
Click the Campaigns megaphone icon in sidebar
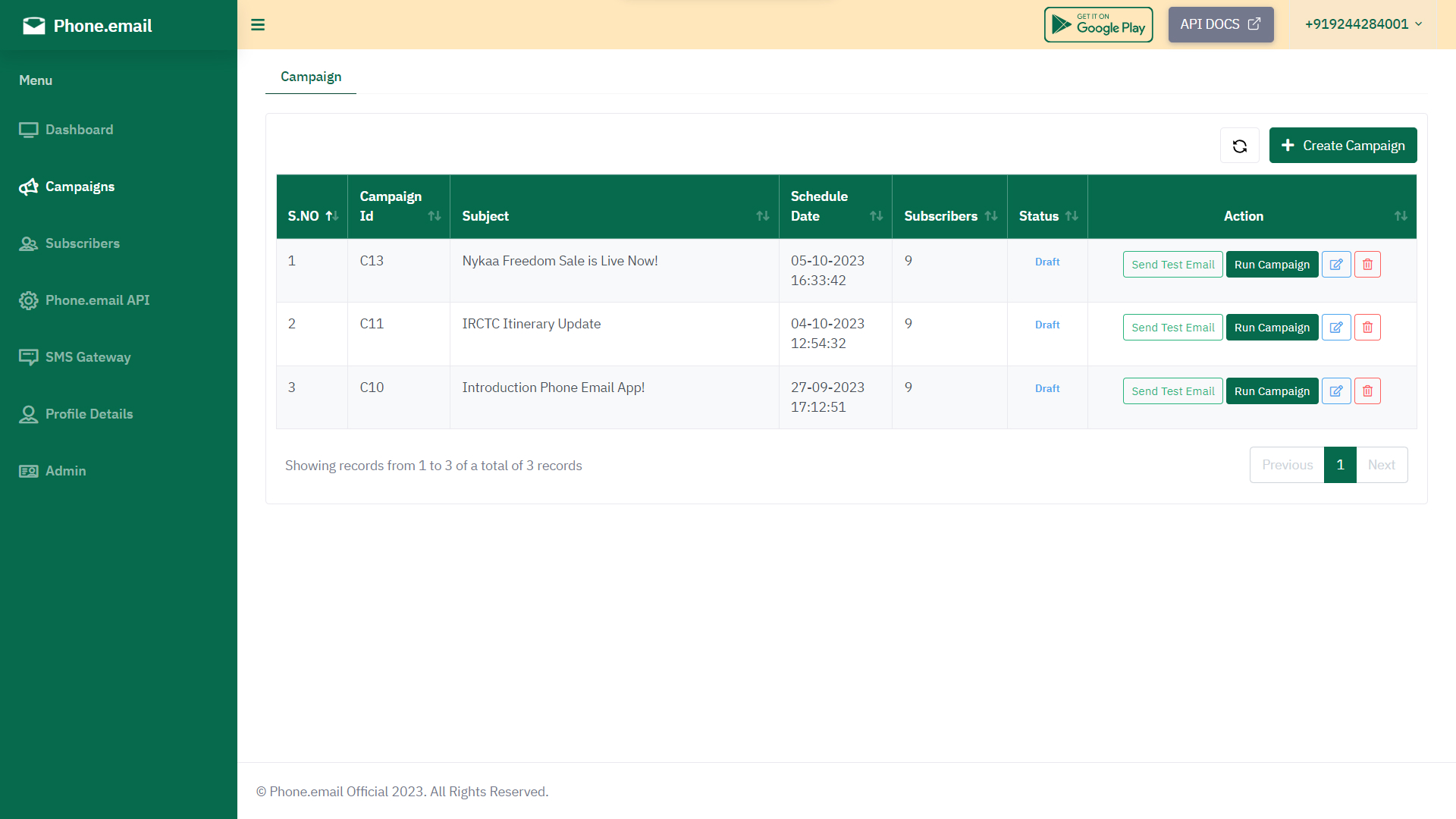(29, 187)
